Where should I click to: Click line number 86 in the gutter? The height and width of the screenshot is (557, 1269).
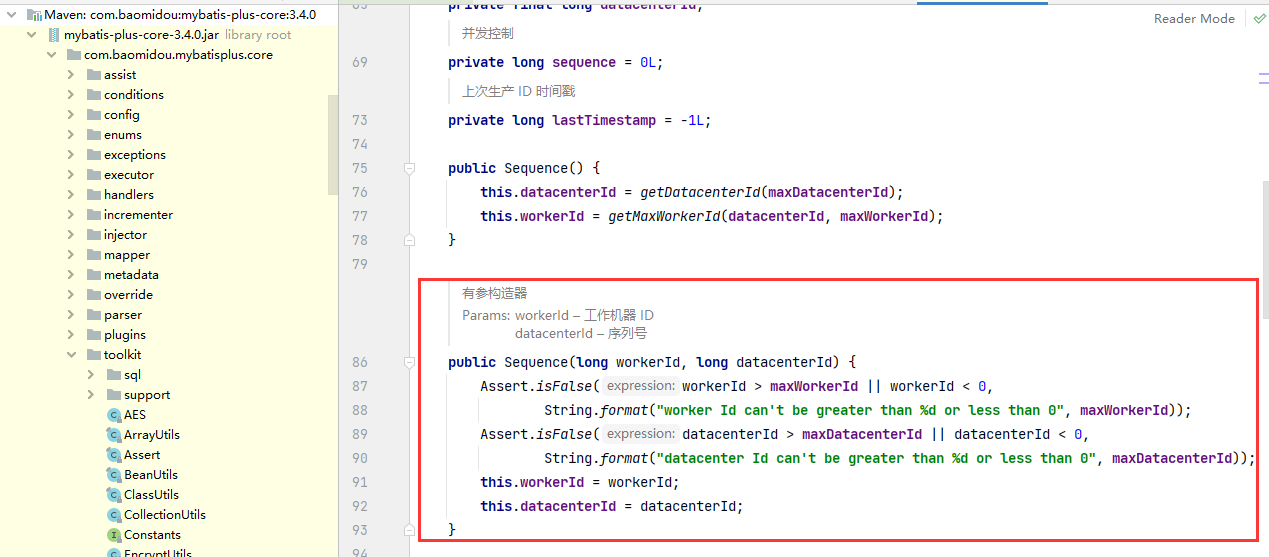pos(359,362)
